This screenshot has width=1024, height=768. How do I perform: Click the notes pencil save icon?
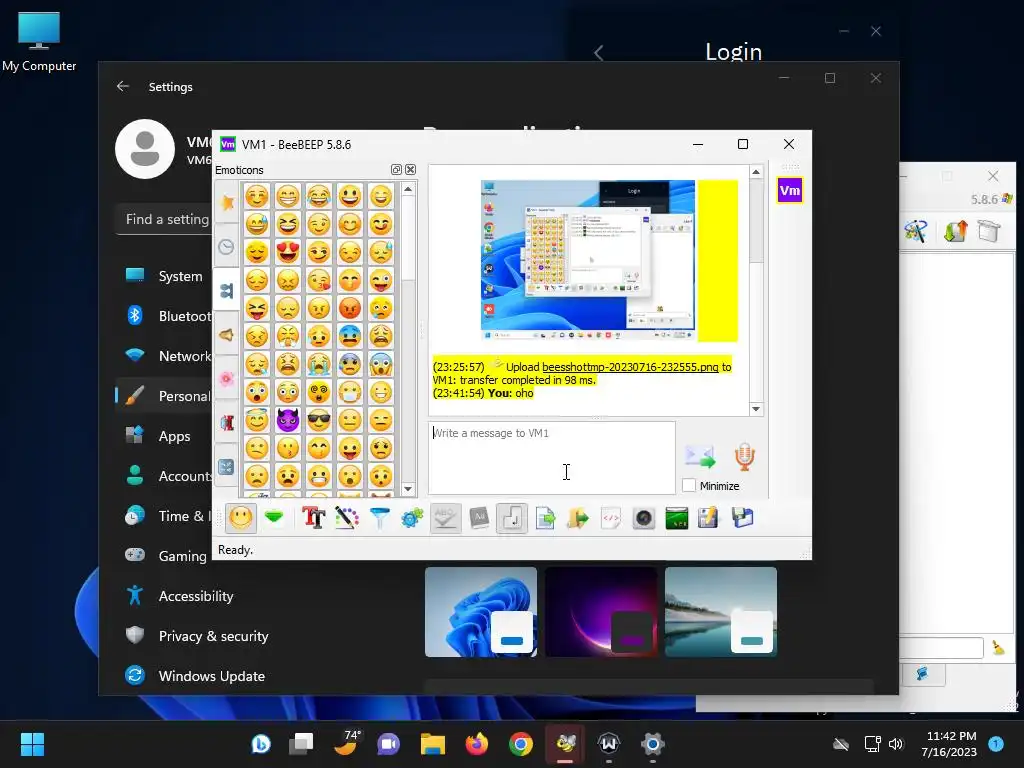coord(709,519)
